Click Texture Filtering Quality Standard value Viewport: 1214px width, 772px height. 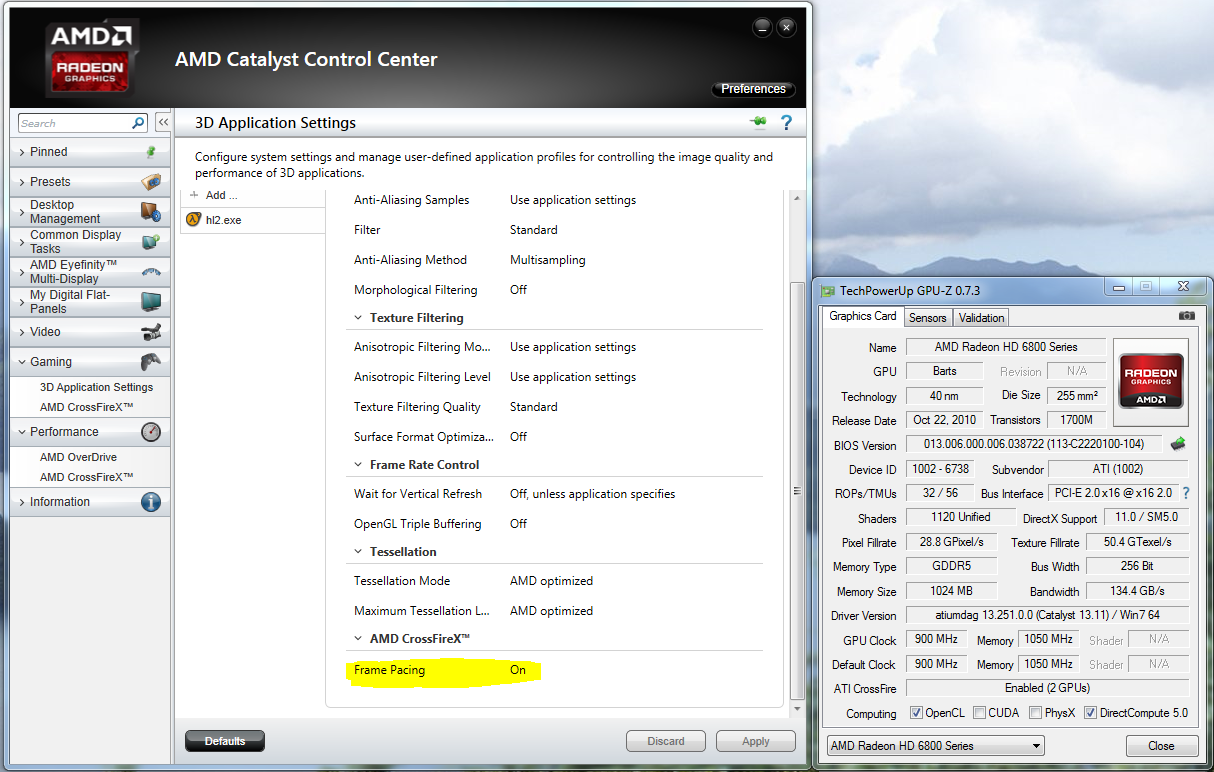(534, 407)
